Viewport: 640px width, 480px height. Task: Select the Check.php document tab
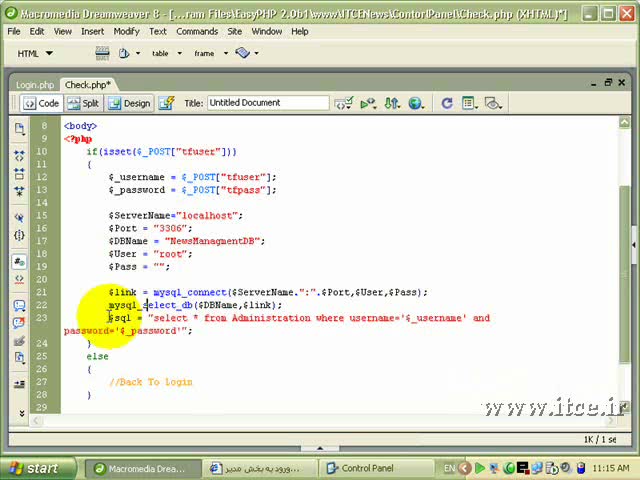[x=88, y=85]
